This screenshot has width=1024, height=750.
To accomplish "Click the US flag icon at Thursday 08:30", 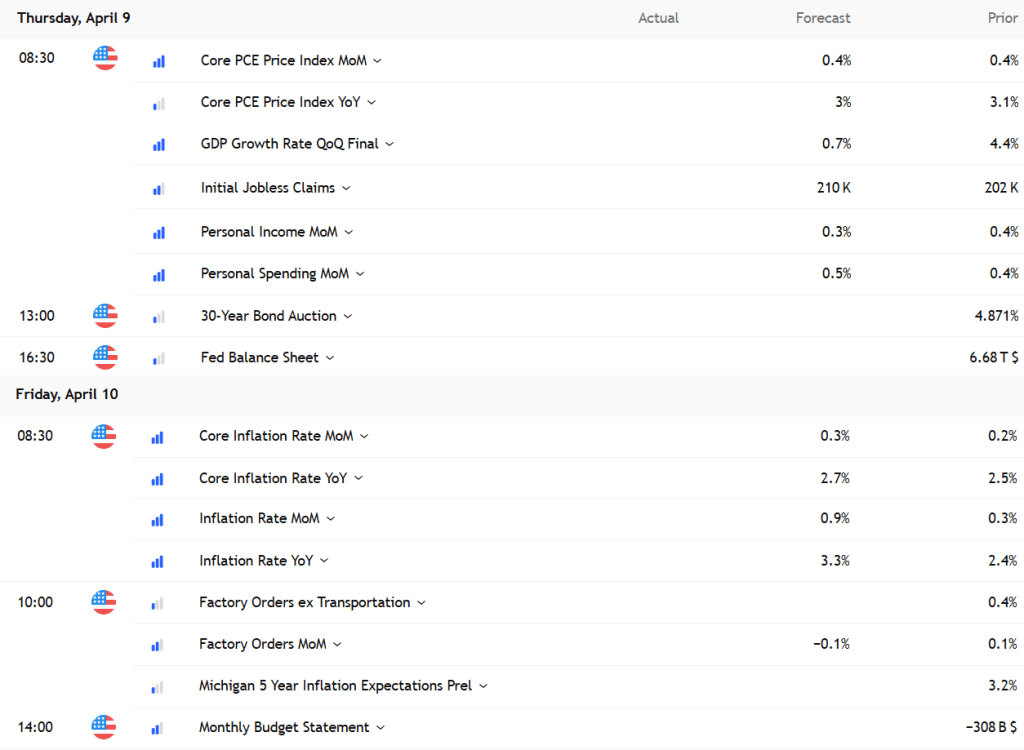I will (105, 58).
